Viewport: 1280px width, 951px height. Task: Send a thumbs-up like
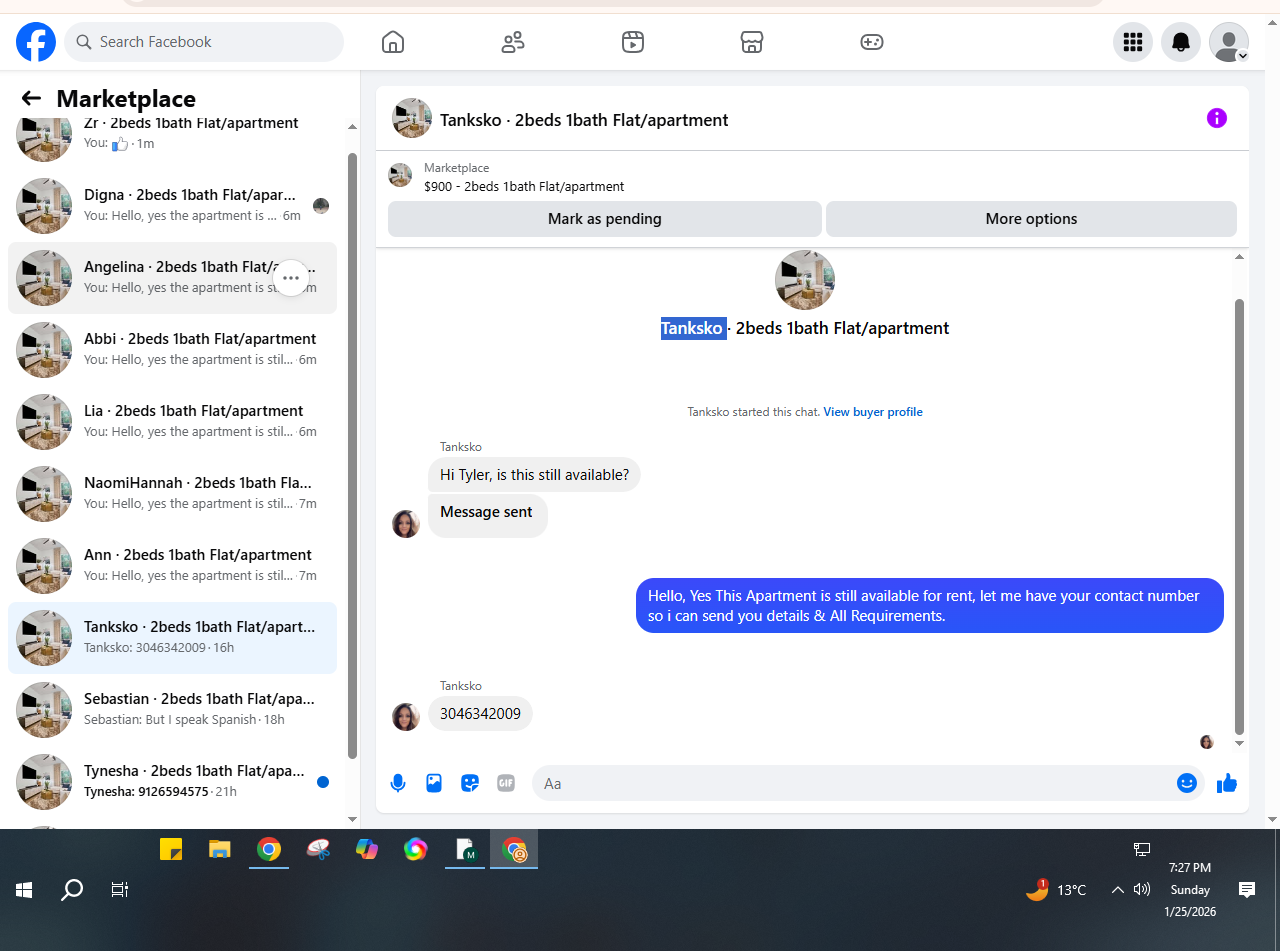pyautogui.click(x=1227, y=783)
